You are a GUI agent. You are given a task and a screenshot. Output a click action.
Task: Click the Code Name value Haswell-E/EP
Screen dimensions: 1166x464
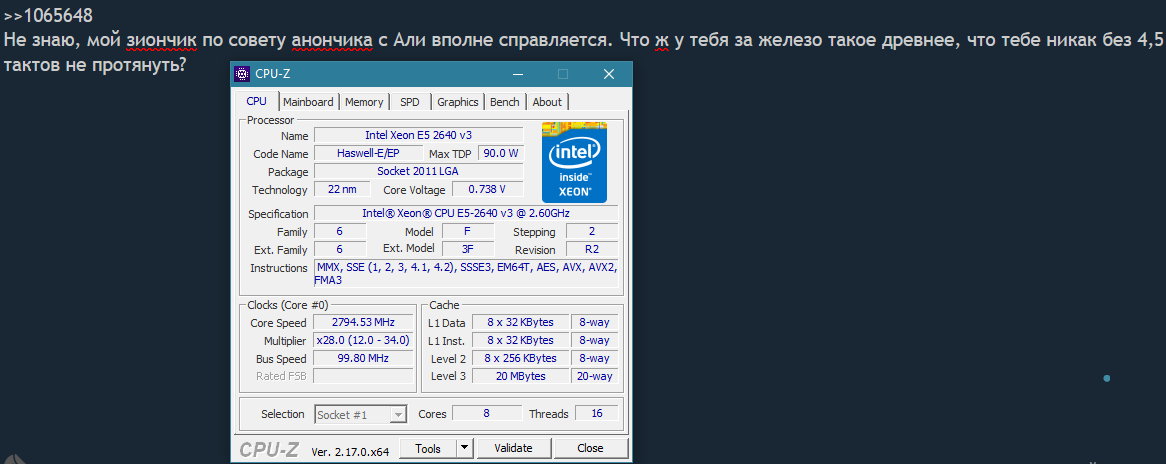click(x=369, y=153)
